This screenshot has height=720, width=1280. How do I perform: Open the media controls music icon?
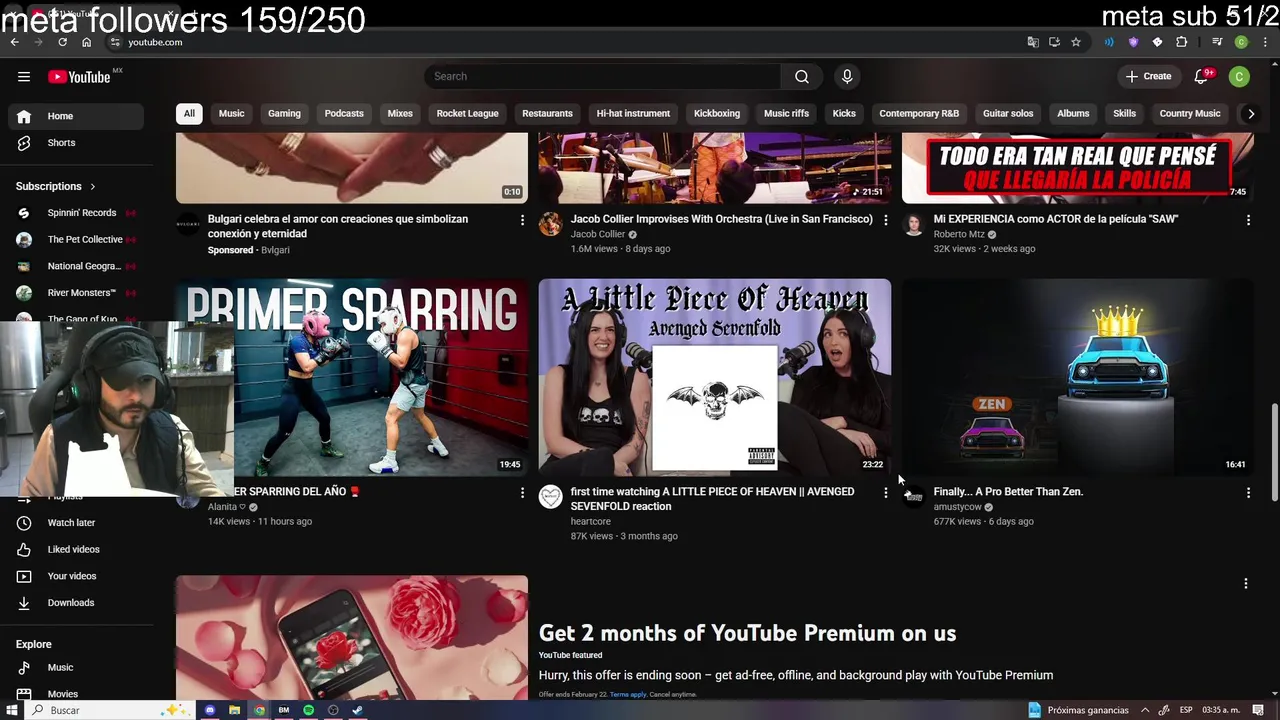[x=1217, y=42]
